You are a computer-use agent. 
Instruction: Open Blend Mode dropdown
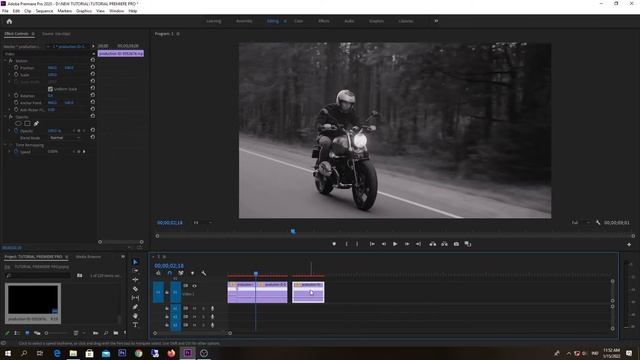pyautogui.click(x=65, y=138)
